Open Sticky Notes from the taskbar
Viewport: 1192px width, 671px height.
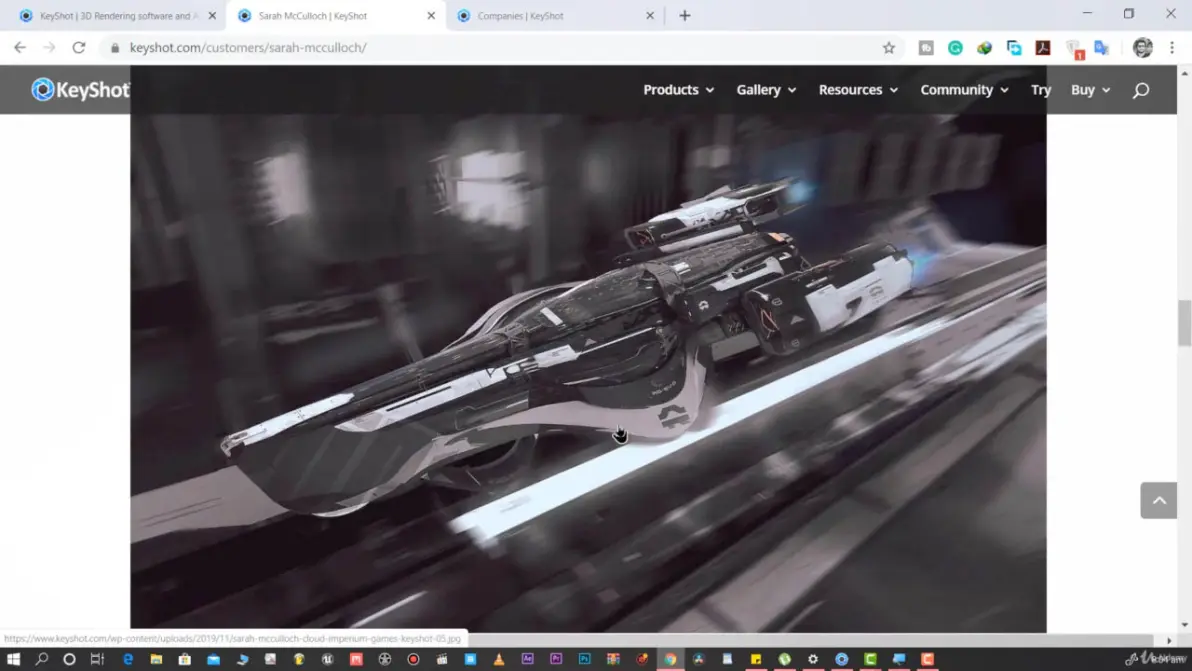coord(756,659)
